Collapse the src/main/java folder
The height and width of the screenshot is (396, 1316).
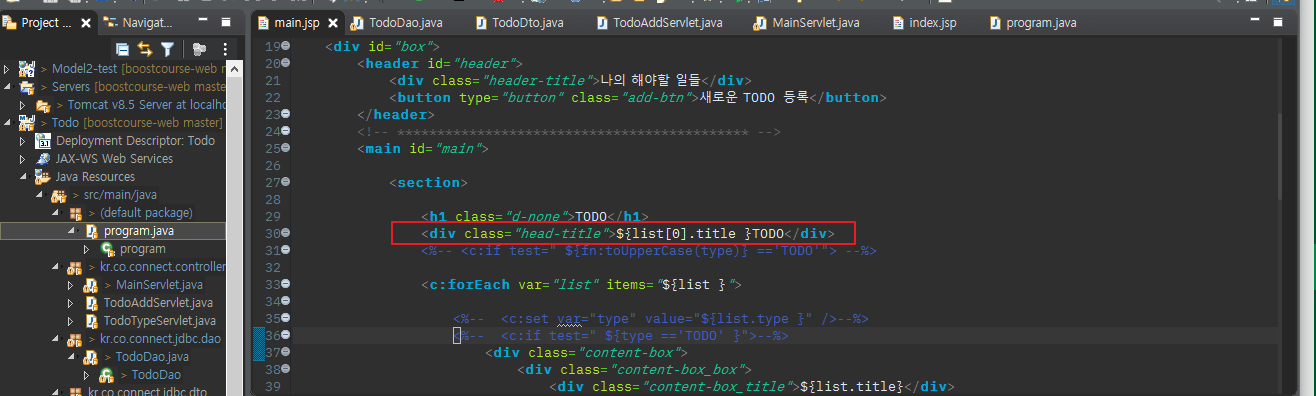39,195
